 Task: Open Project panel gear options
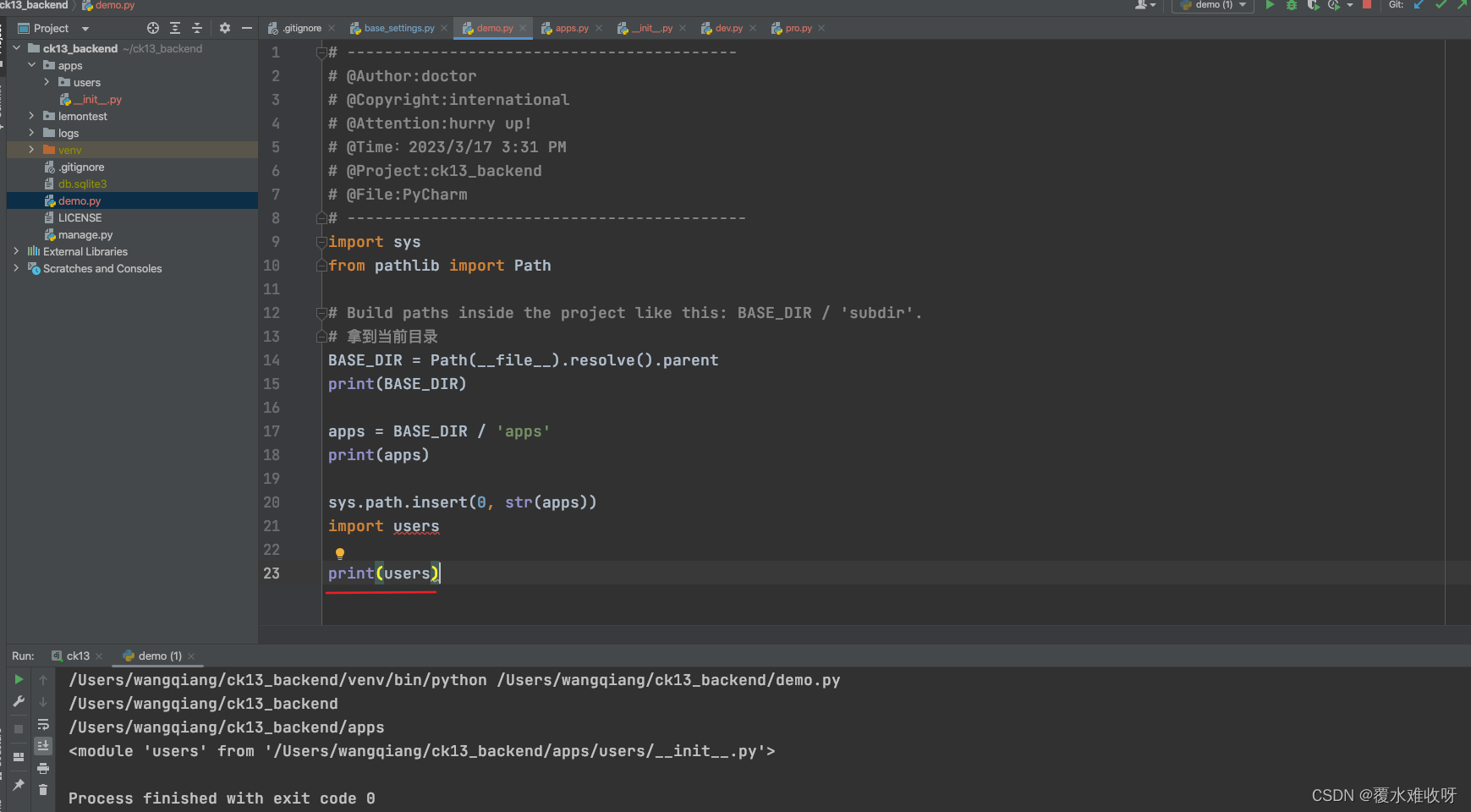(225, 28)
